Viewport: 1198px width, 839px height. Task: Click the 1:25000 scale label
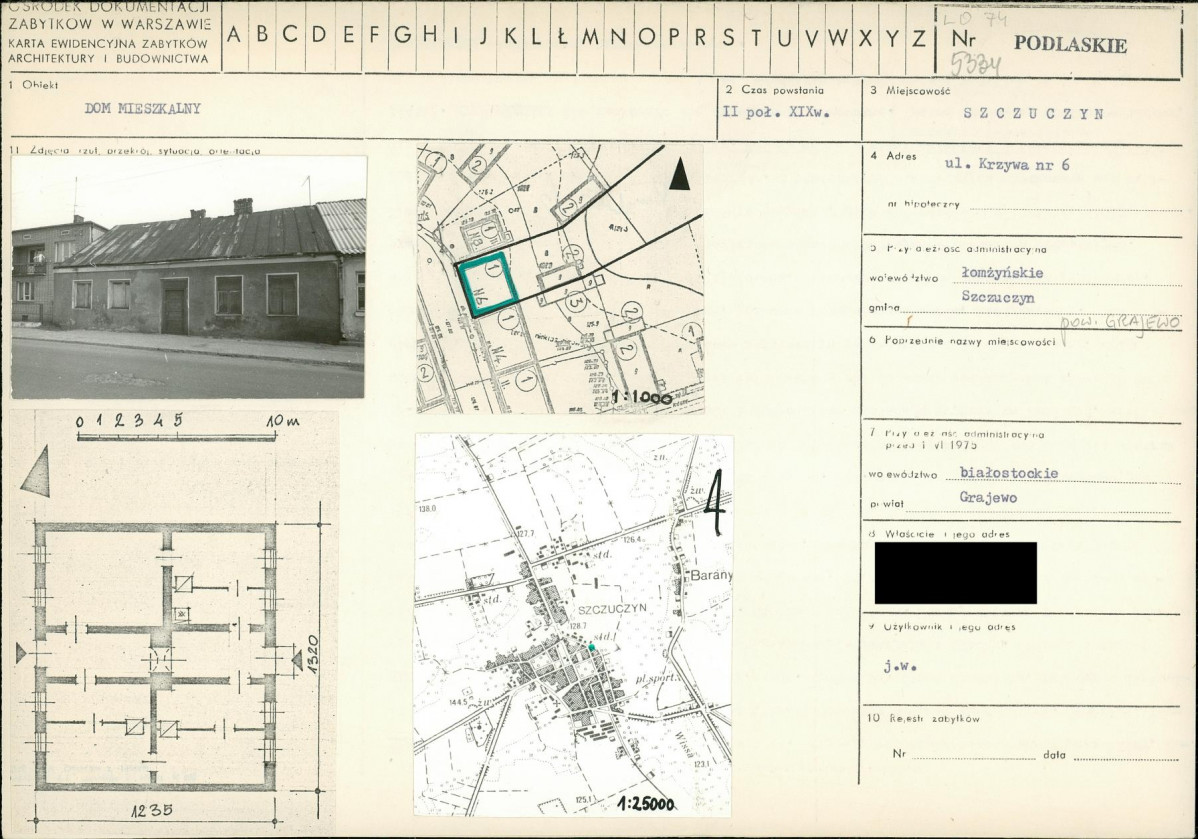[x=645, y=803]
